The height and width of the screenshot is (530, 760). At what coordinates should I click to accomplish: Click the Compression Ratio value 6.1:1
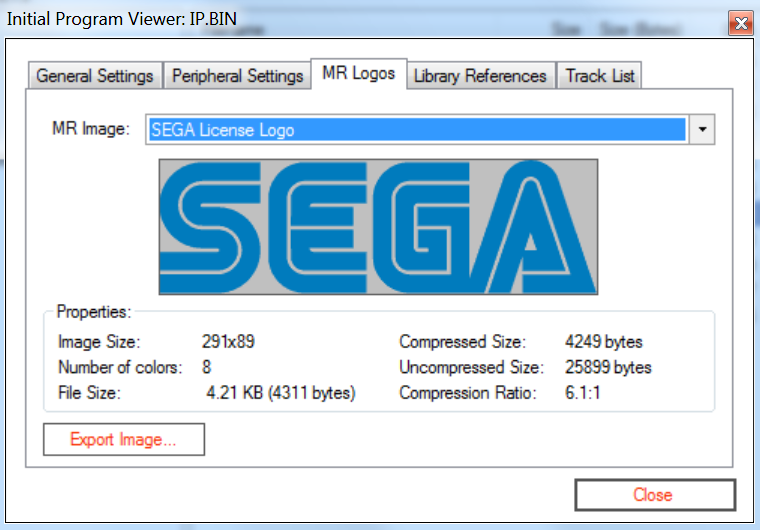click(583, 392)
